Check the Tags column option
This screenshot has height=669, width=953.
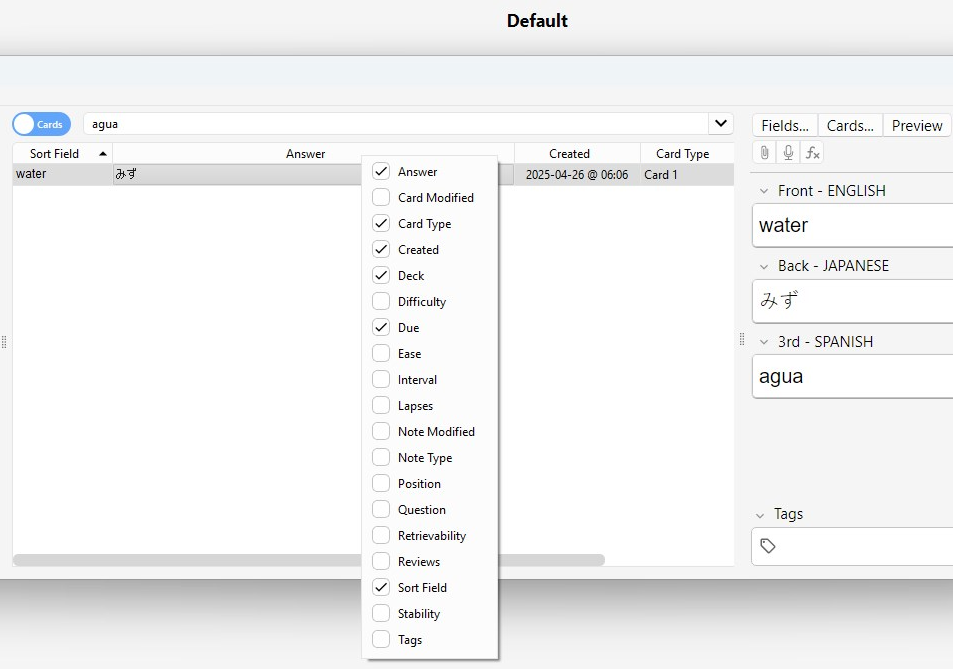[x=381, y=639]
